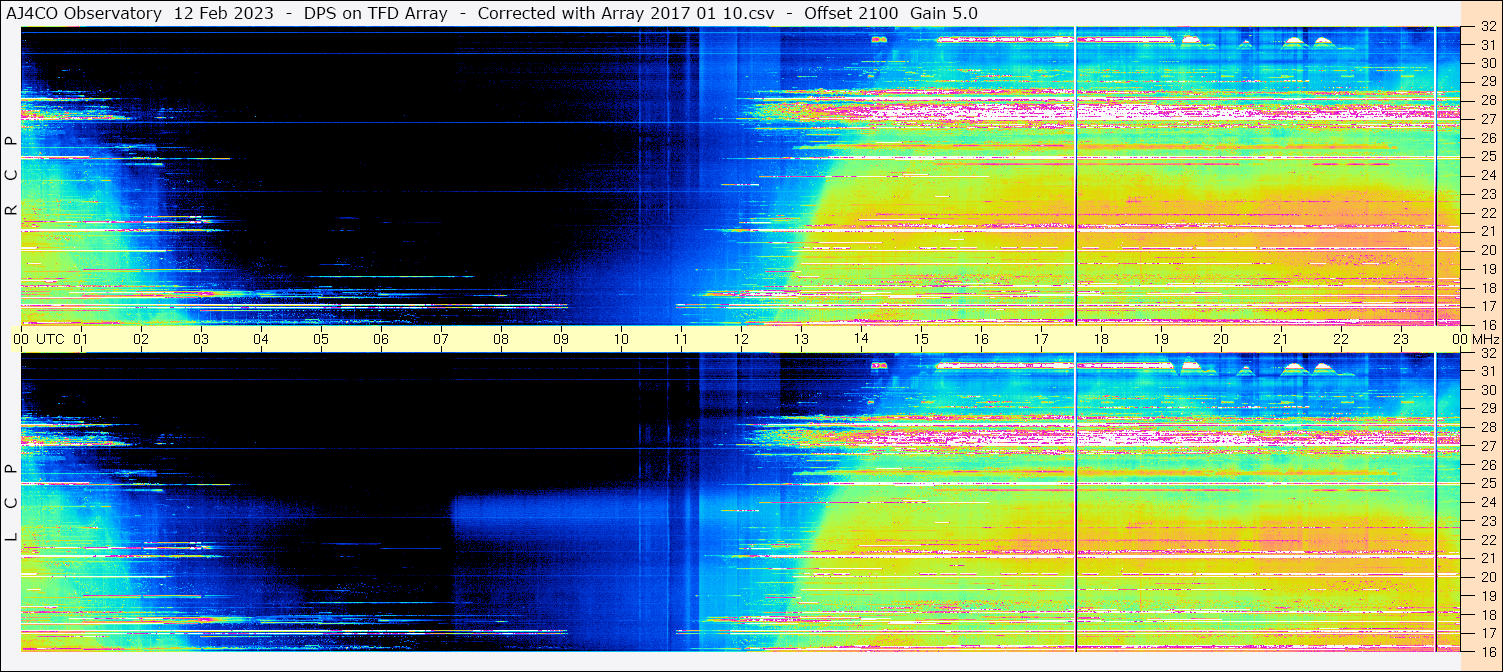Click the LCP label beside lower spectrogram
This screenshot has height=672, width=1503.
(x=11, y=503)
